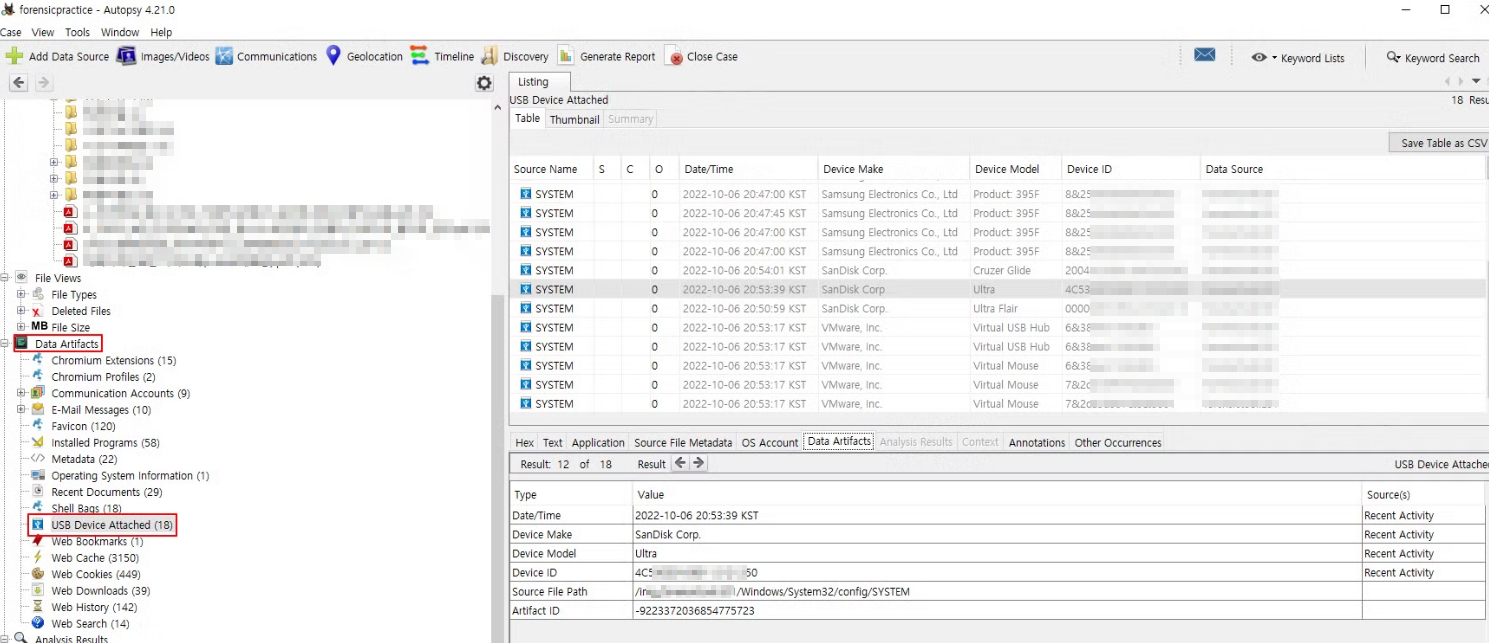Open Keyword Search

click(1433, 58)
